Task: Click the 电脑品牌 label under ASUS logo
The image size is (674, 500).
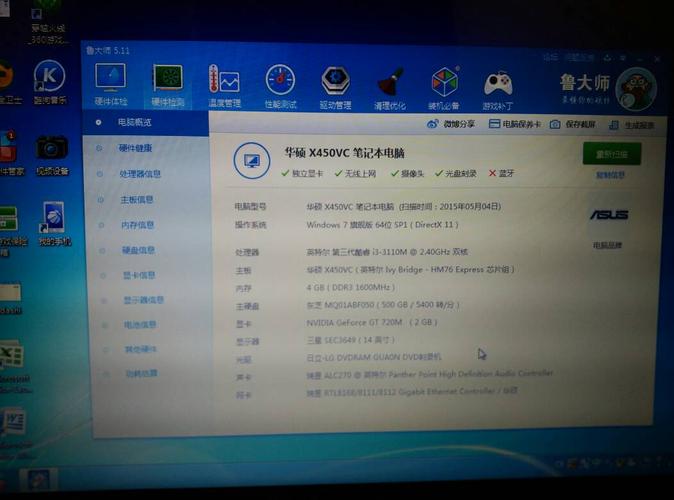Action: click(x=607, y=245)
